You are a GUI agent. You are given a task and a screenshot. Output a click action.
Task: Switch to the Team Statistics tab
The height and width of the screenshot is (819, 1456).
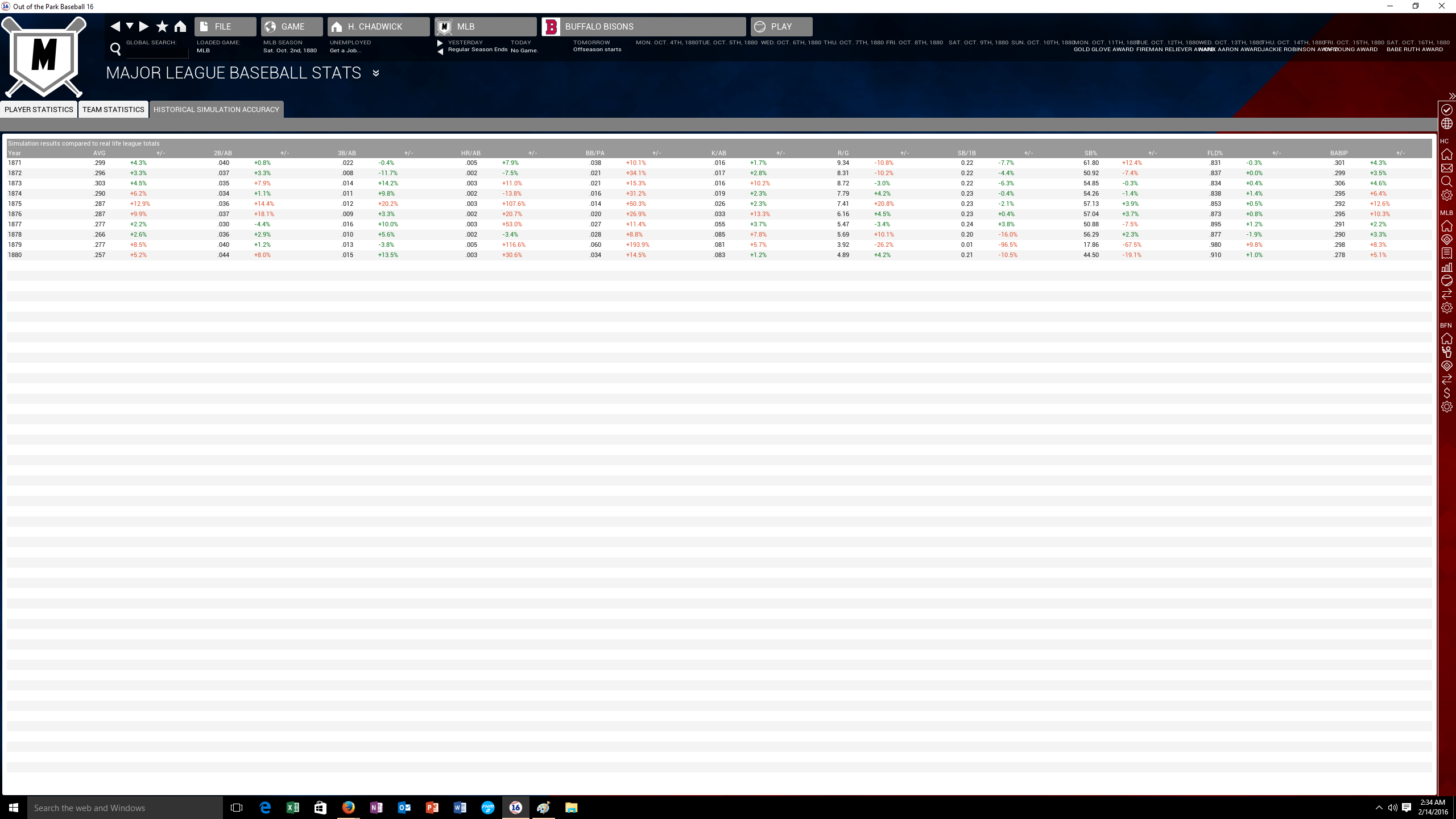click(x=113, y=109)
